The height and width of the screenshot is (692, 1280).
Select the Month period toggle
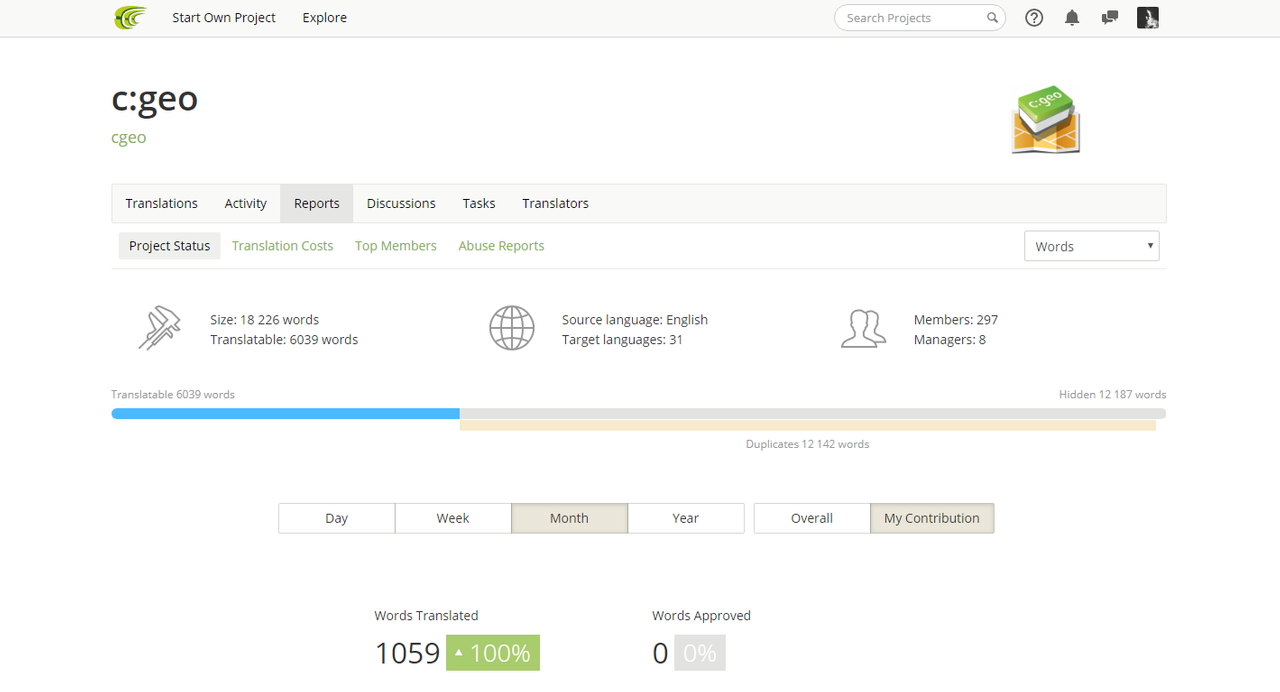pyautogui.click(x=570, y=518)
